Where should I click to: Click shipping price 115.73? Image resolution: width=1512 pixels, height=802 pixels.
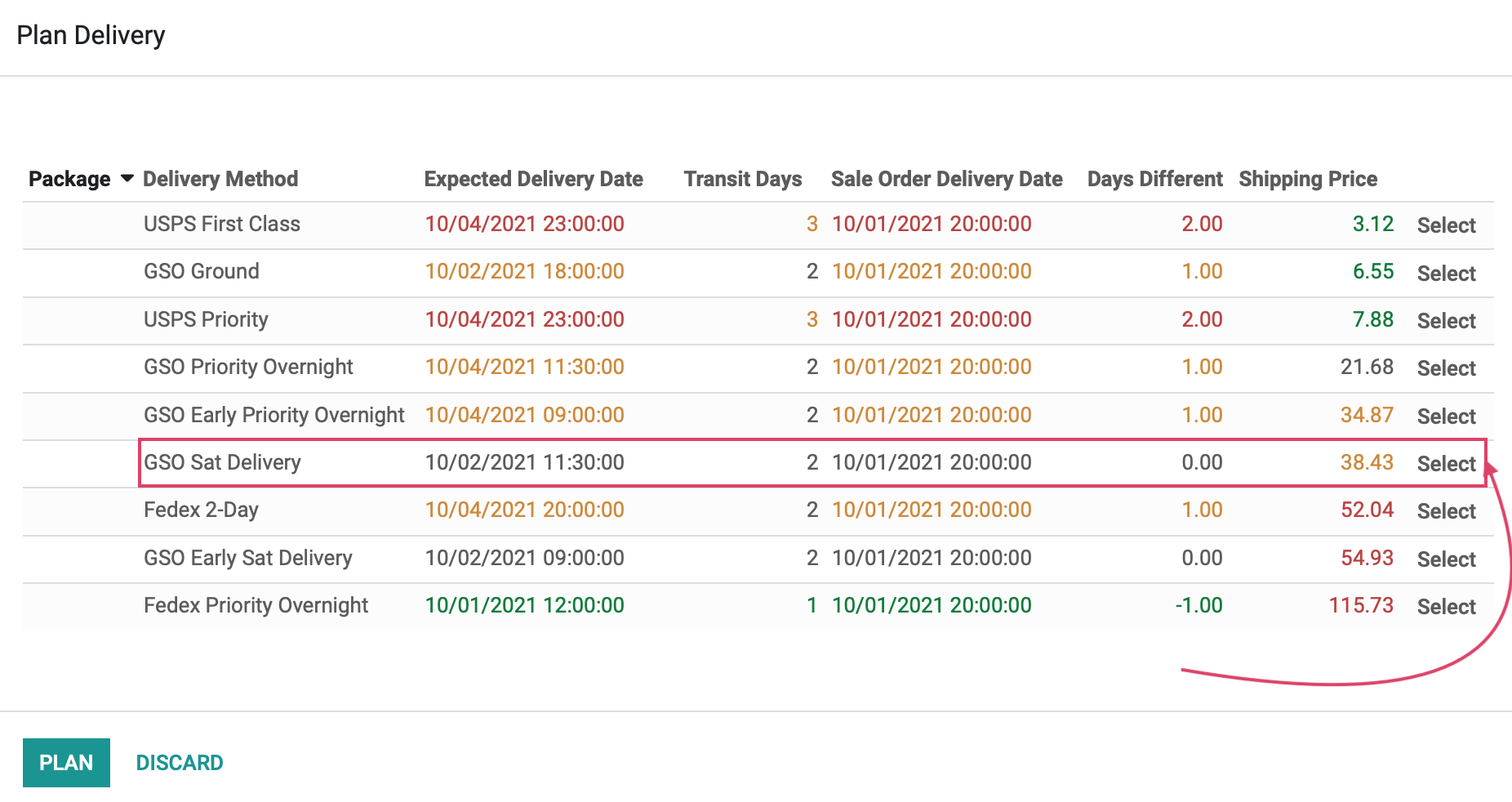[x=1361, y=605]
